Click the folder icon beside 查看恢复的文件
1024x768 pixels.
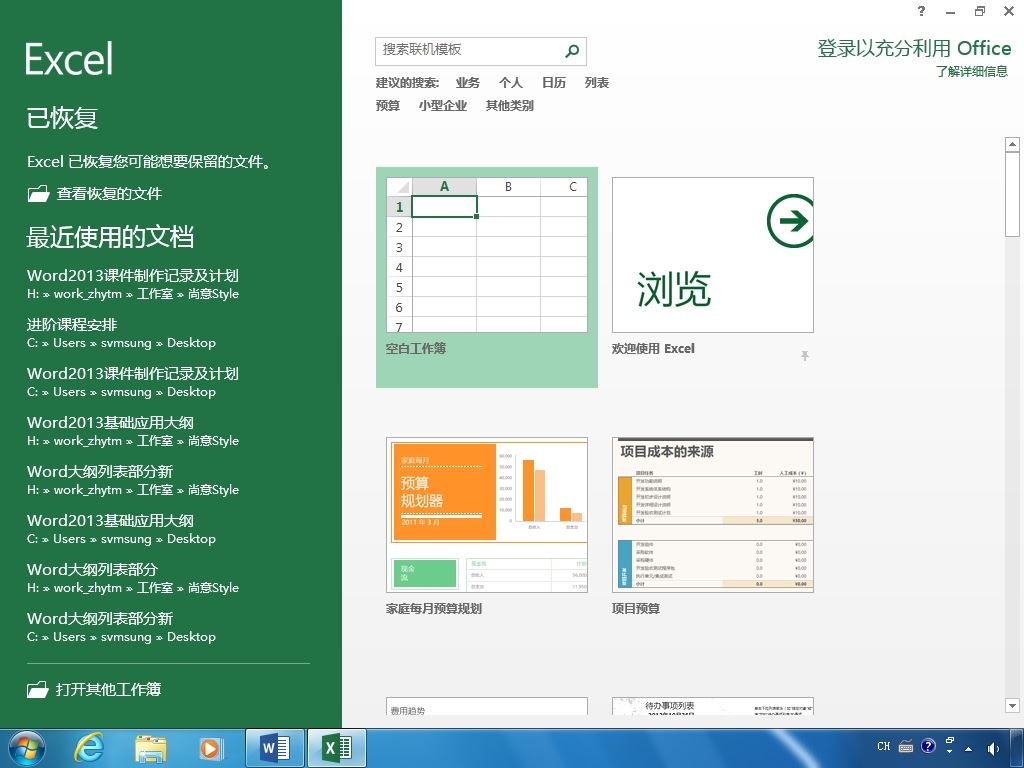tap(39, 194)
